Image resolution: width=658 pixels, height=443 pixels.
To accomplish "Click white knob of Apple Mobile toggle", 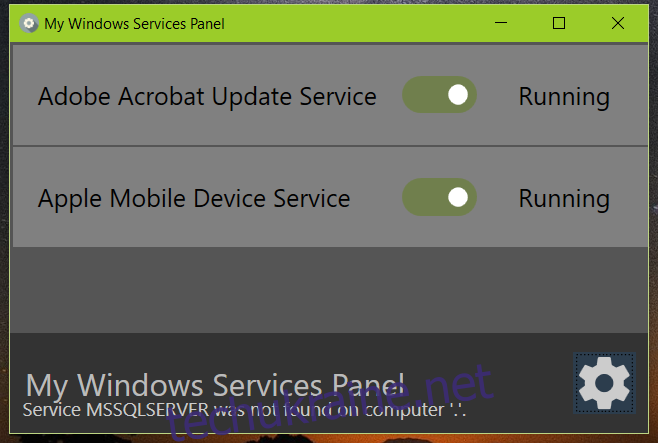I will point(458,197).
